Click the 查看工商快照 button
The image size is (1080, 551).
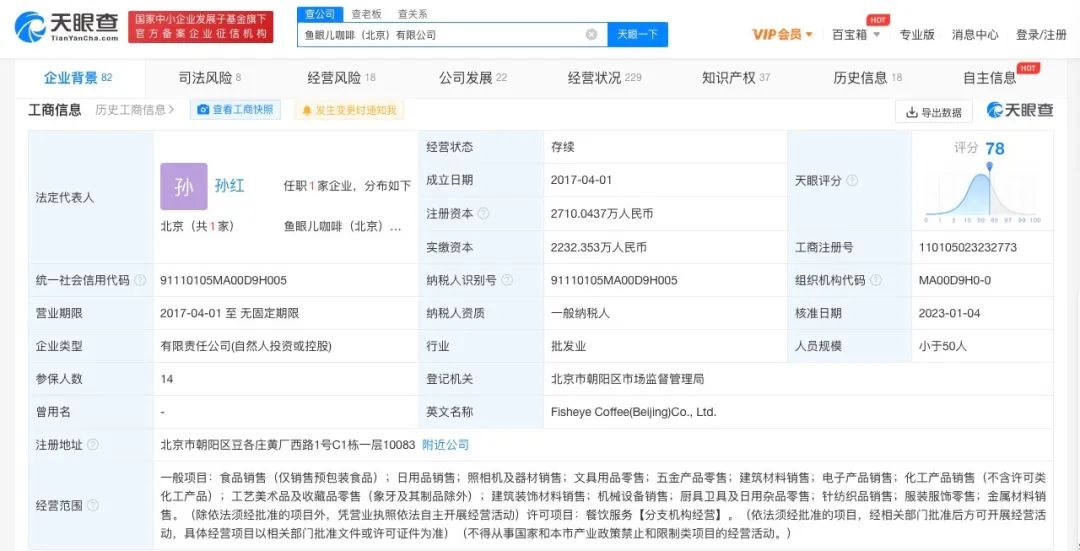point(235,110)
